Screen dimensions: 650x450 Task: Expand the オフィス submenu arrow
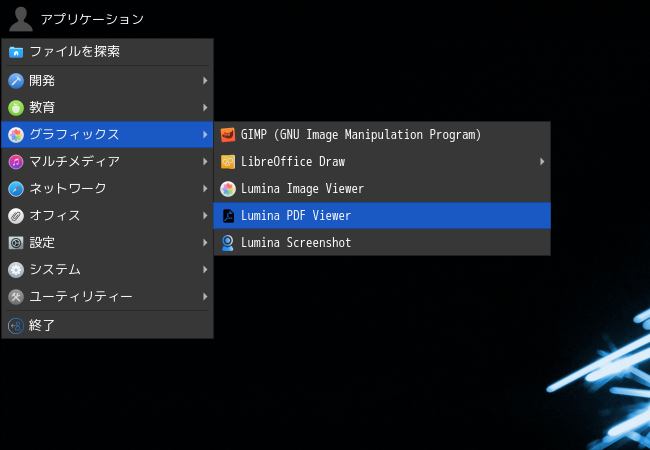[205, 216]
